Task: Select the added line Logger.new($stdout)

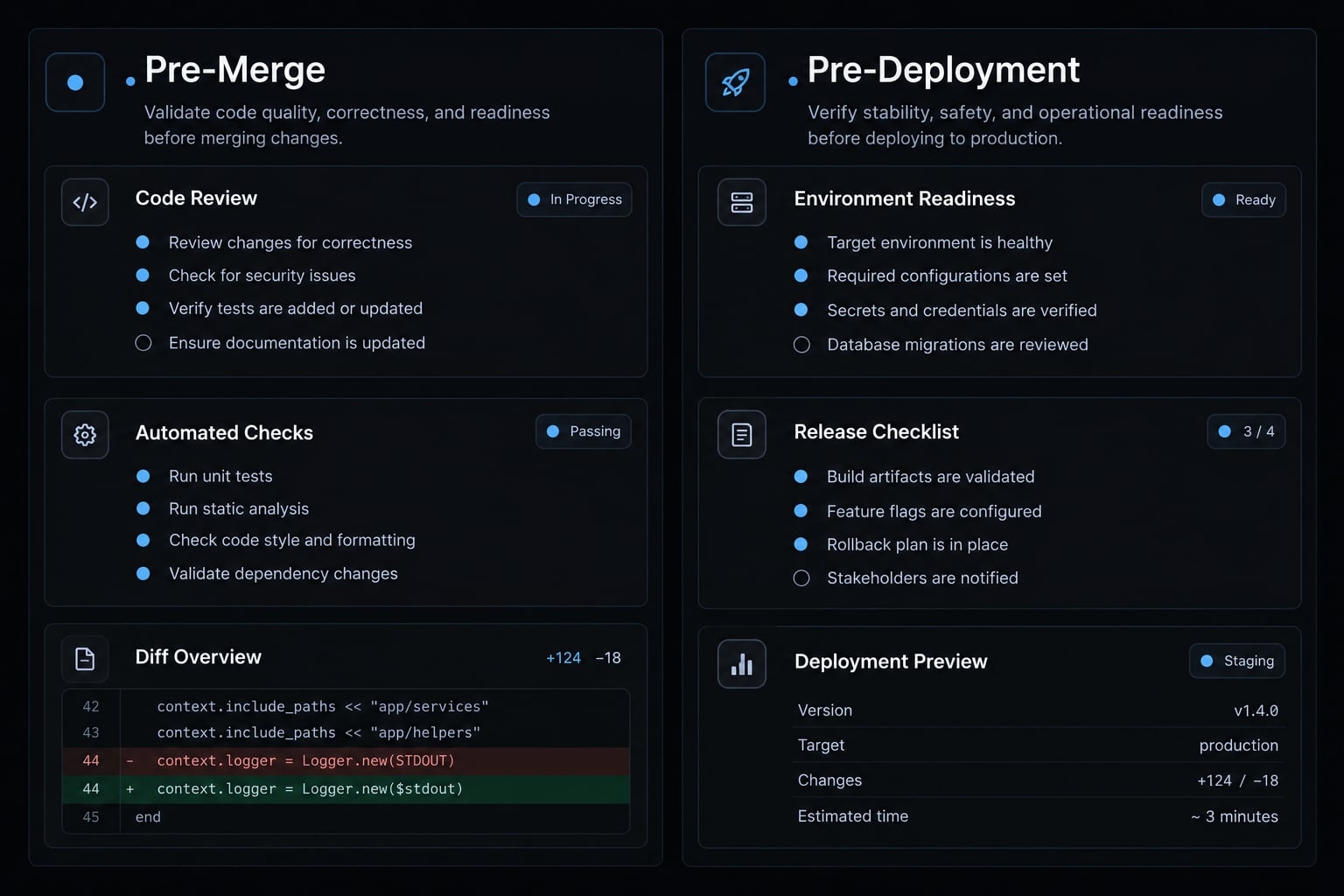Action: [x=346, y=789]
